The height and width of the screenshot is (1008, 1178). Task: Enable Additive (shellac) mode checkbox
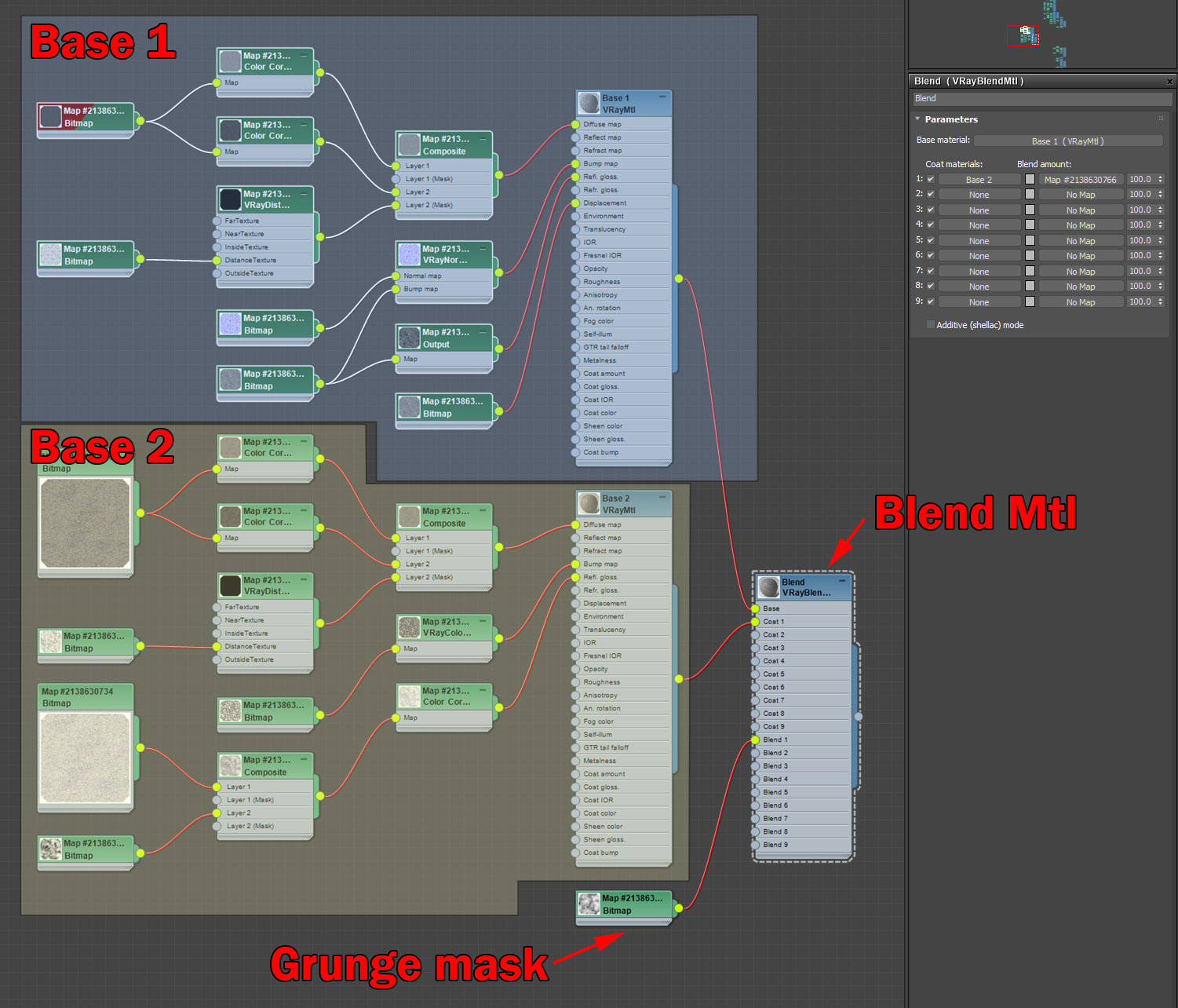(931, 325)
